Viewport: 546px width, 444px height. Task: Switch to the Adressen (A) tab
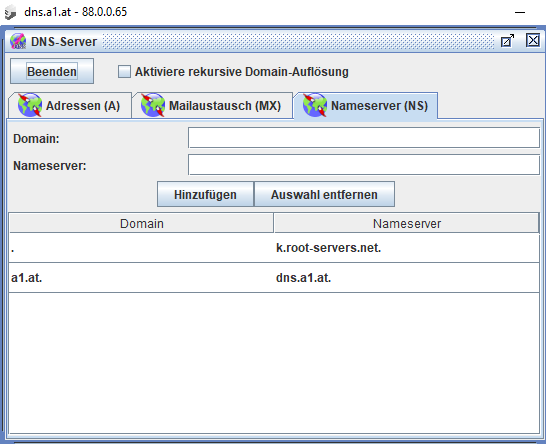coord(70,105)
